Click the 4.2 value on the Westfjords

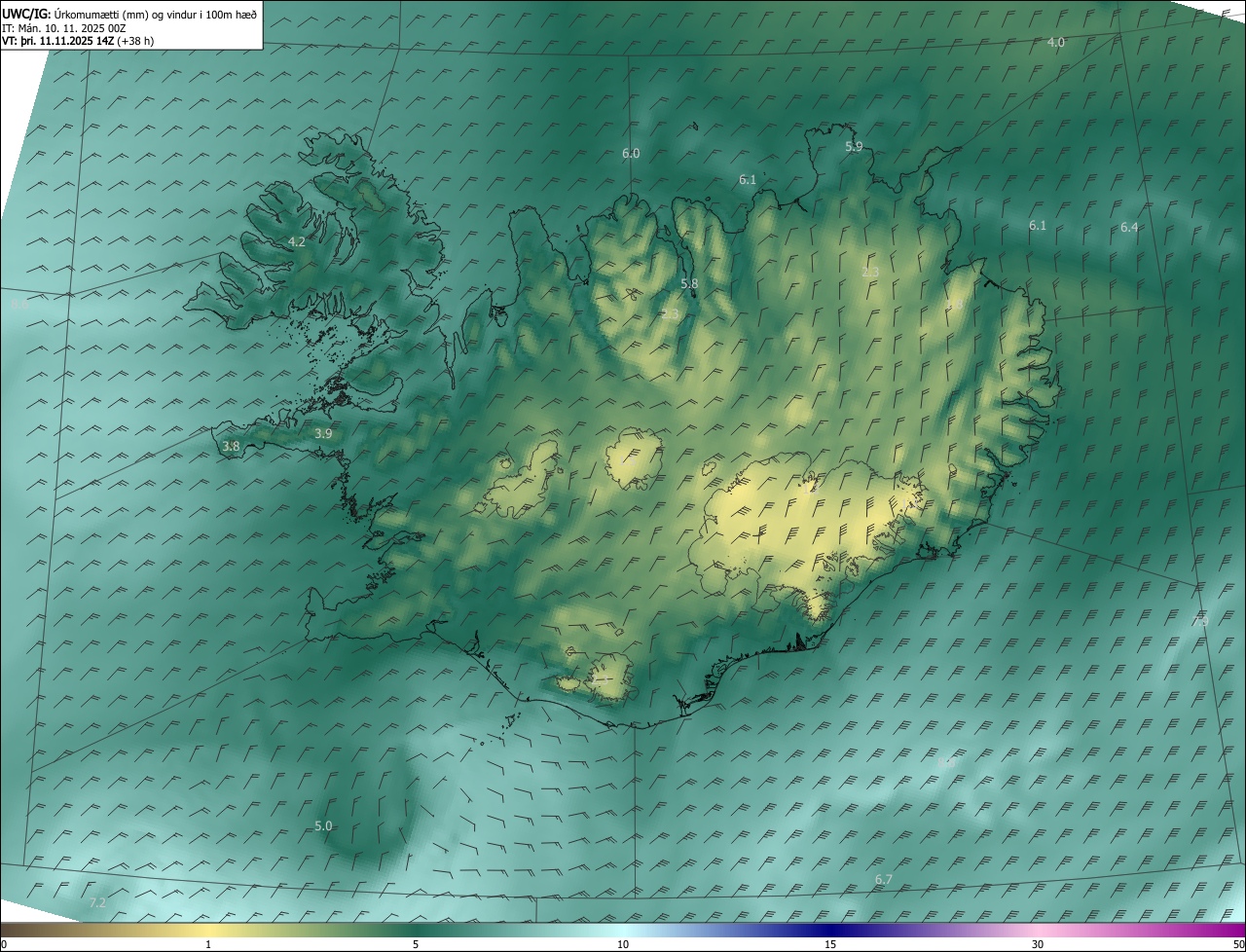[x=297, y=241]
